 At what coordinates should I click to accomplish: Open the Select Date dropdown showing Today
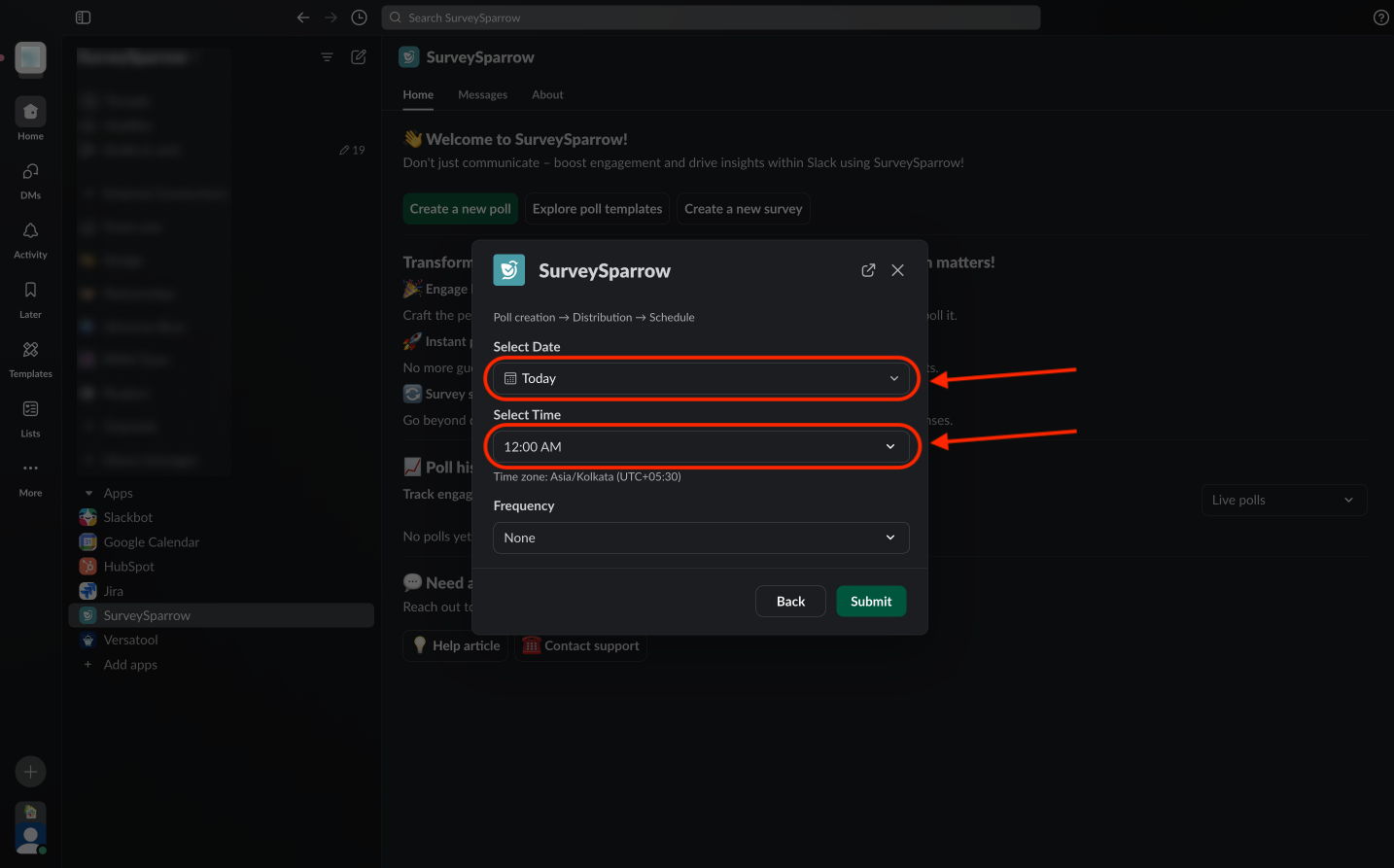[700, 378]
